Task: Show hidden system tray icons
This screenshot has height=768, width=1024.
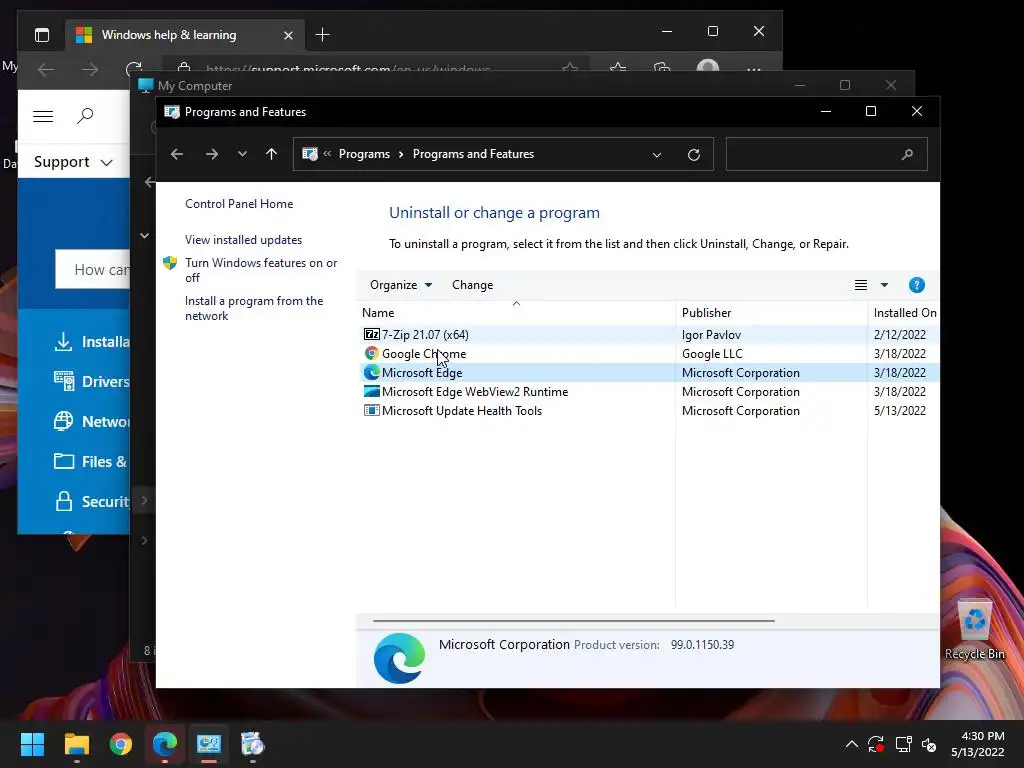Action: (852, 744)
